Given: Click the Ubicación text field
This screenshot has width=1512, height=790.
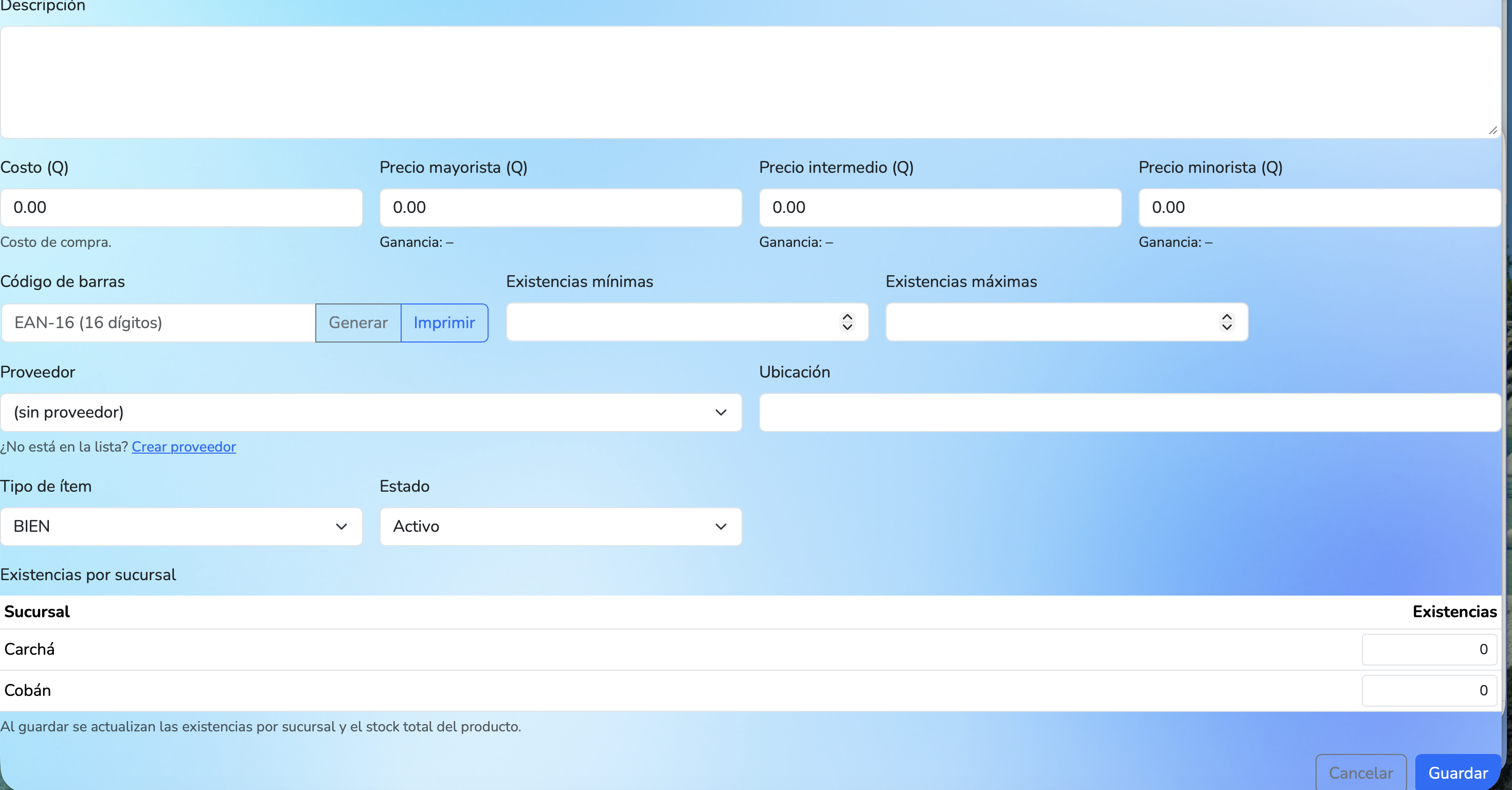Looking at the screenshot, I should click(1130, 412).
